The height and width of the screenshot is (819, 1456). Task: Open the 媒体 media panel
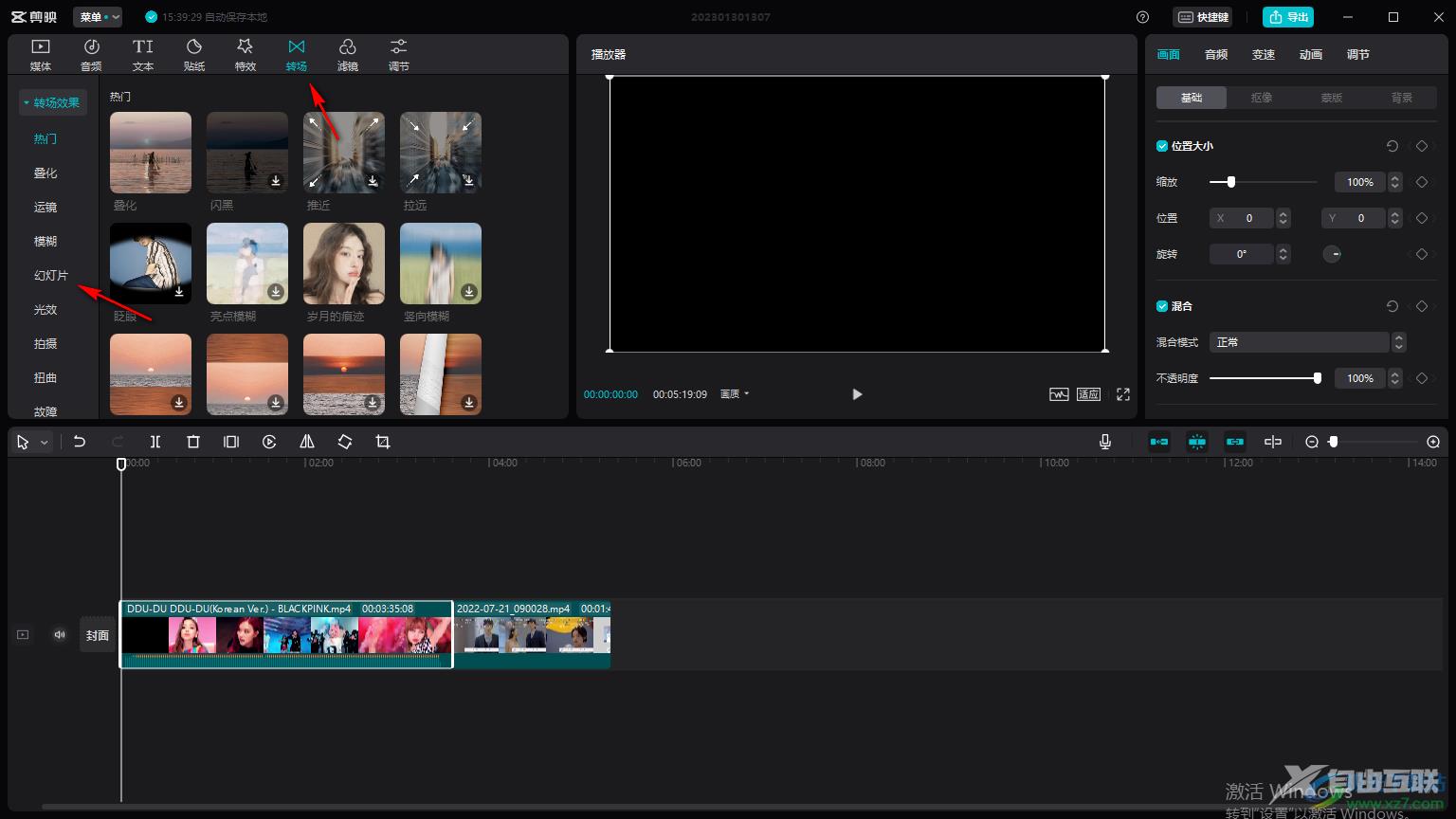click(41, 55)
